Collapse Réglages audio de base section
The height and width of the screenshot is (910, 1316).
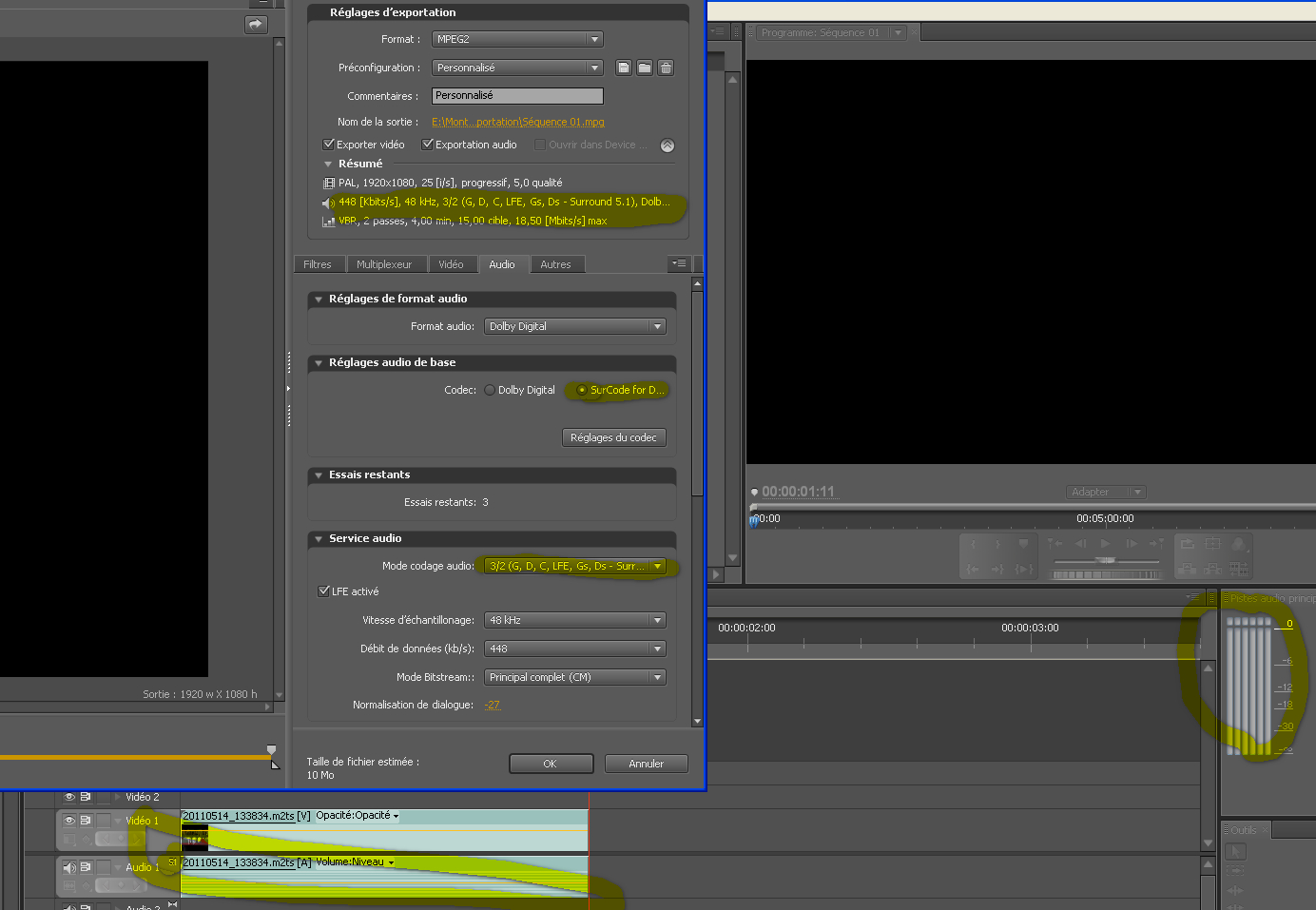319,363
